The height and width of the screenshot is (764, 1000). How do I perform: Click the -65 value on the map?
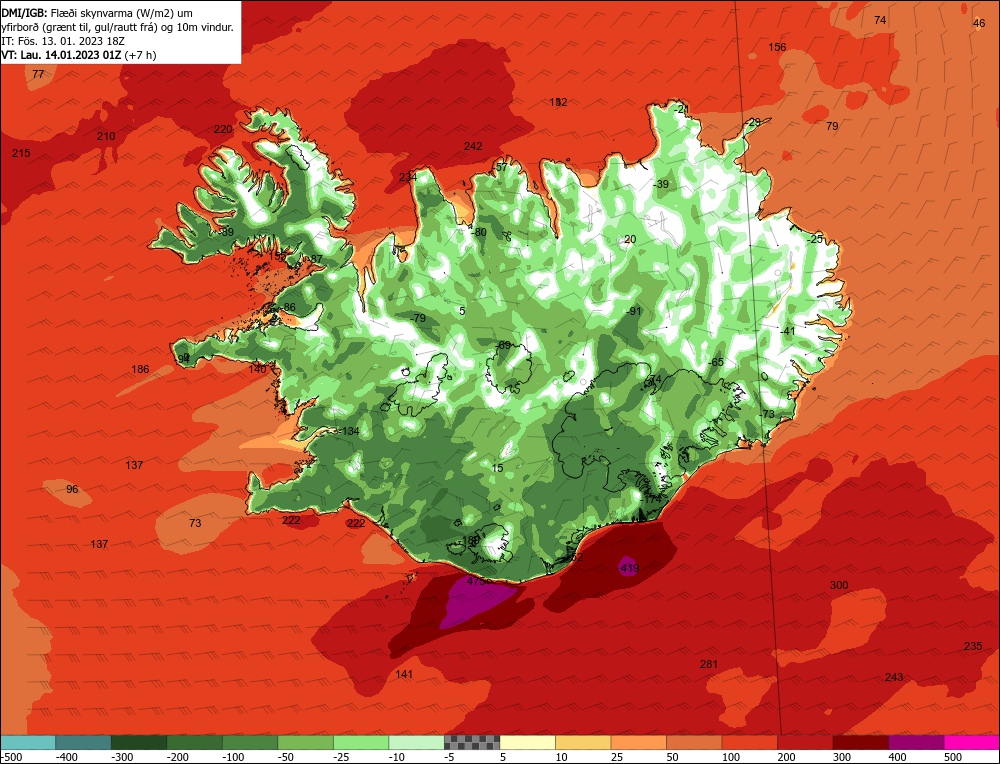(x=716, y=362)
